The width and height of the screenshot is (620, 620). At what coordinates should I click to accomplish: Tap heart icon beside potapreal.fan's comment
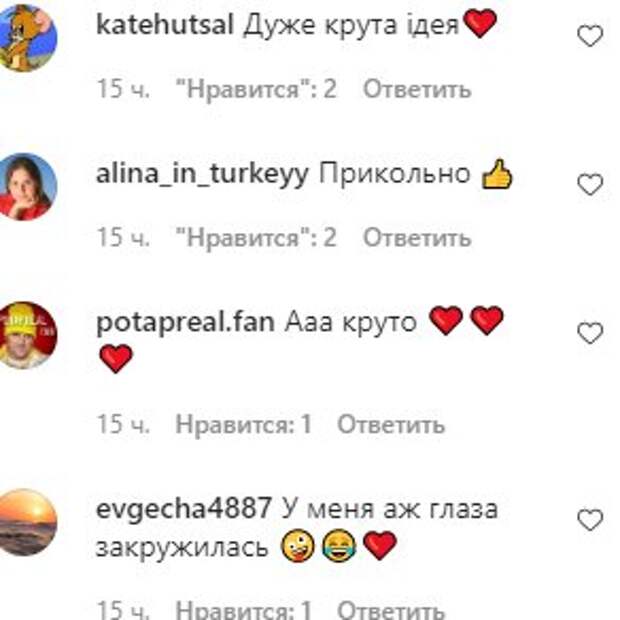pos(590,333)
